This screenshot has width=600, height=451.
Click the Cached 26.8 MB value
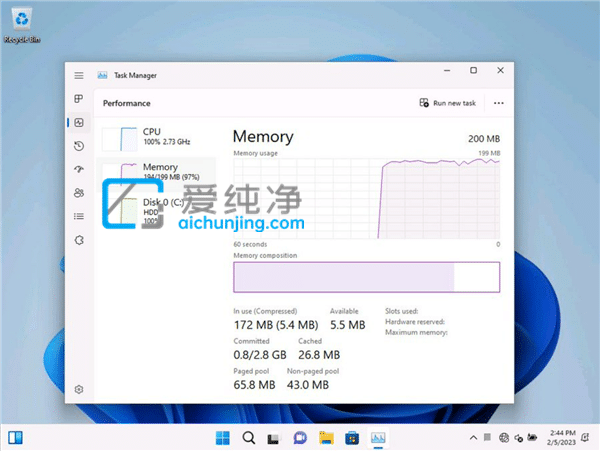click(x=319, y=355)
